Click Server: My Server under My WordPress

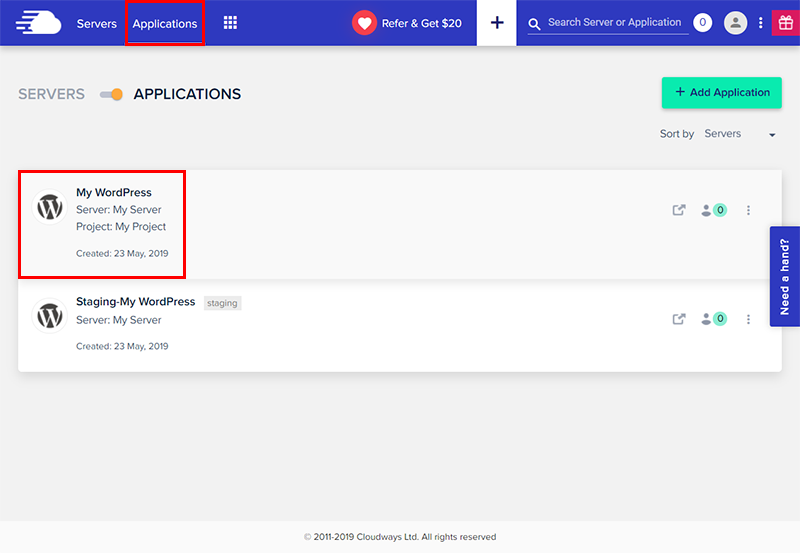pos(118,210)
